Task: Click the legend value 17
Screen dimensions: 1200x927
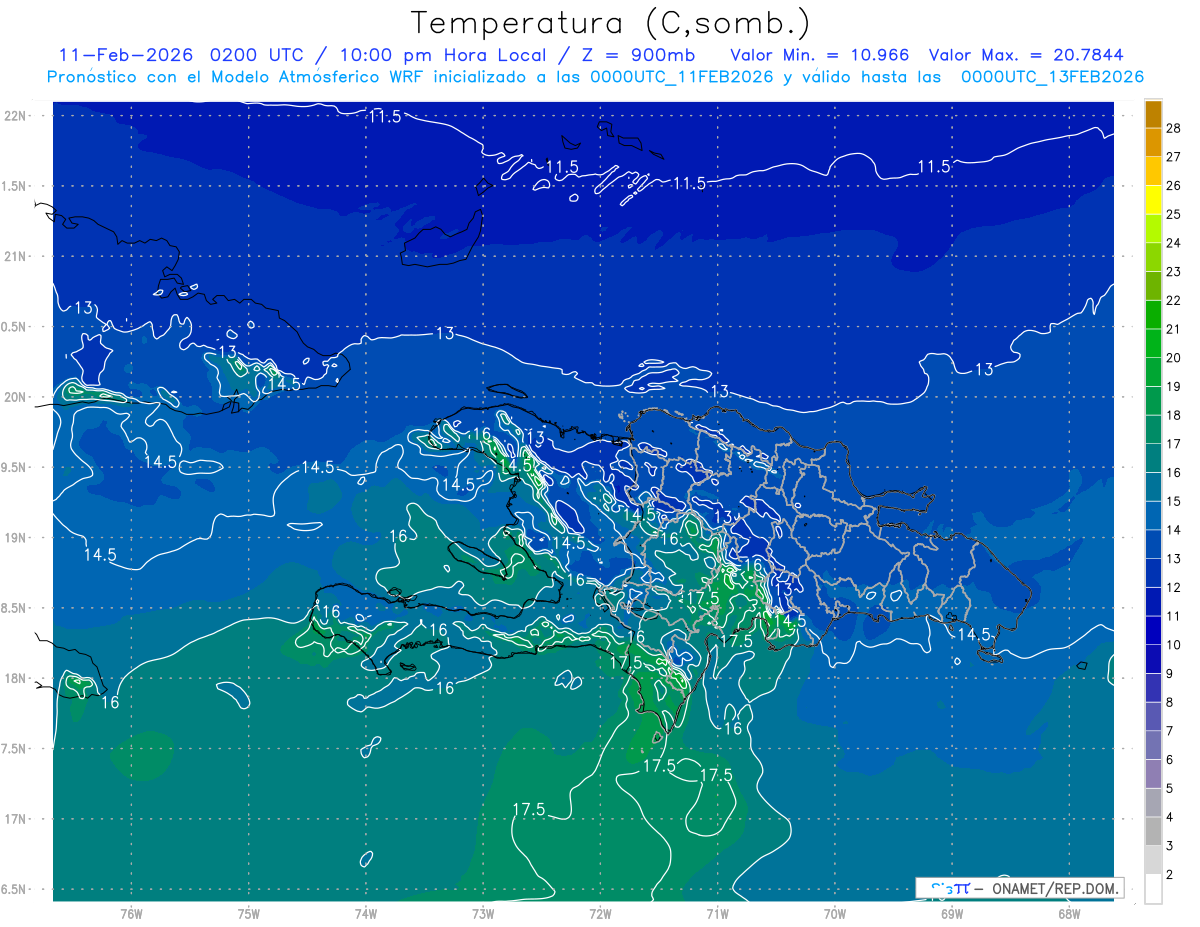Action: pos(1174,444)
